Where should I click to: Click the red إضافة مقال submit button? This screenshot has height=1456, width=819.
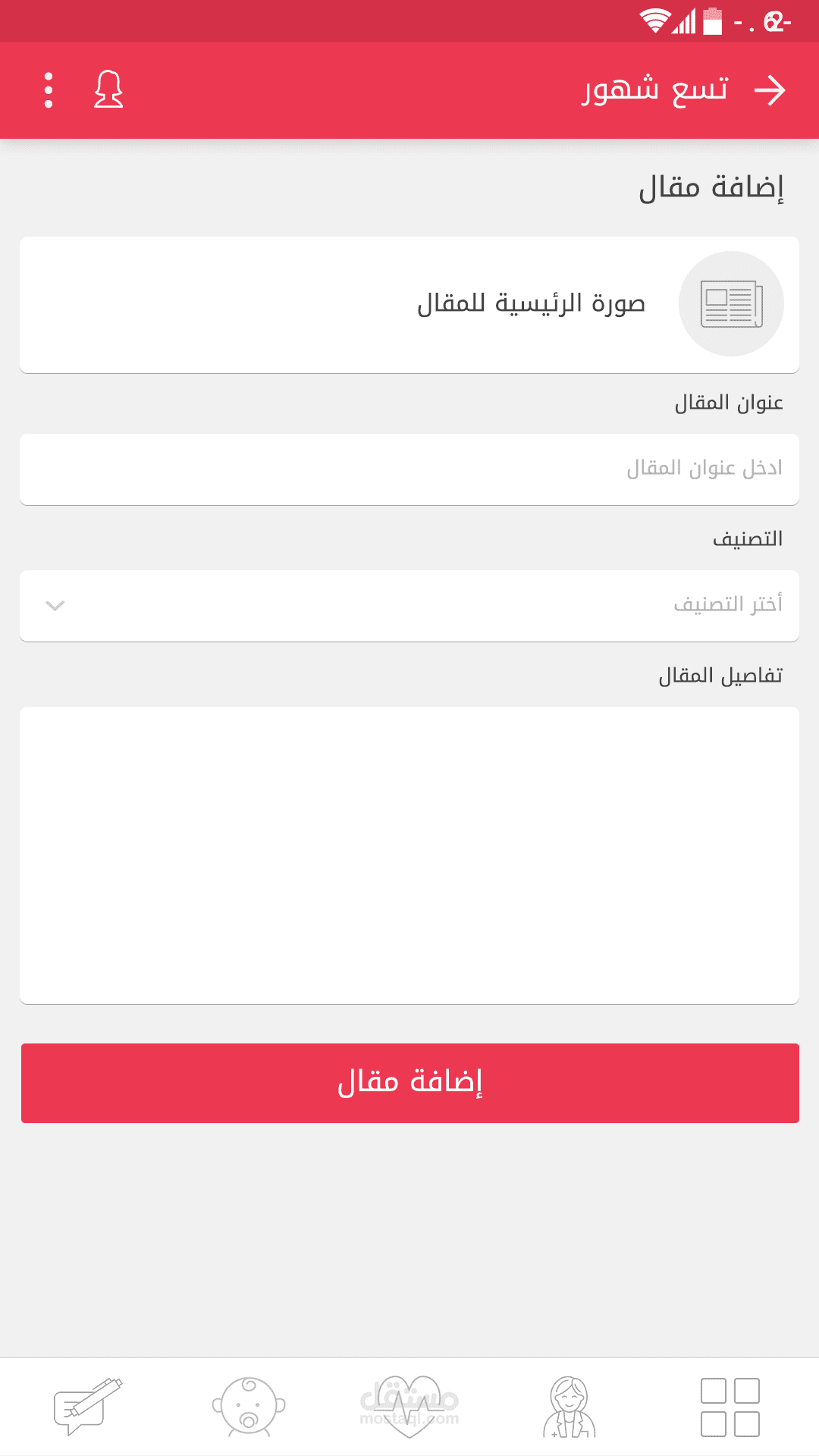(409, 1083)
